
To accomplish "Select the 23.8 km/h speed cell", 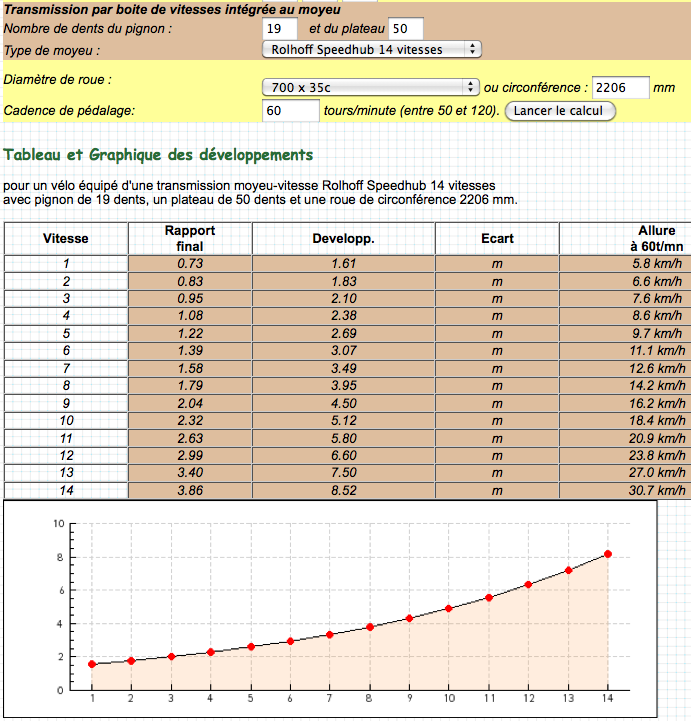I will click(625, 455).
